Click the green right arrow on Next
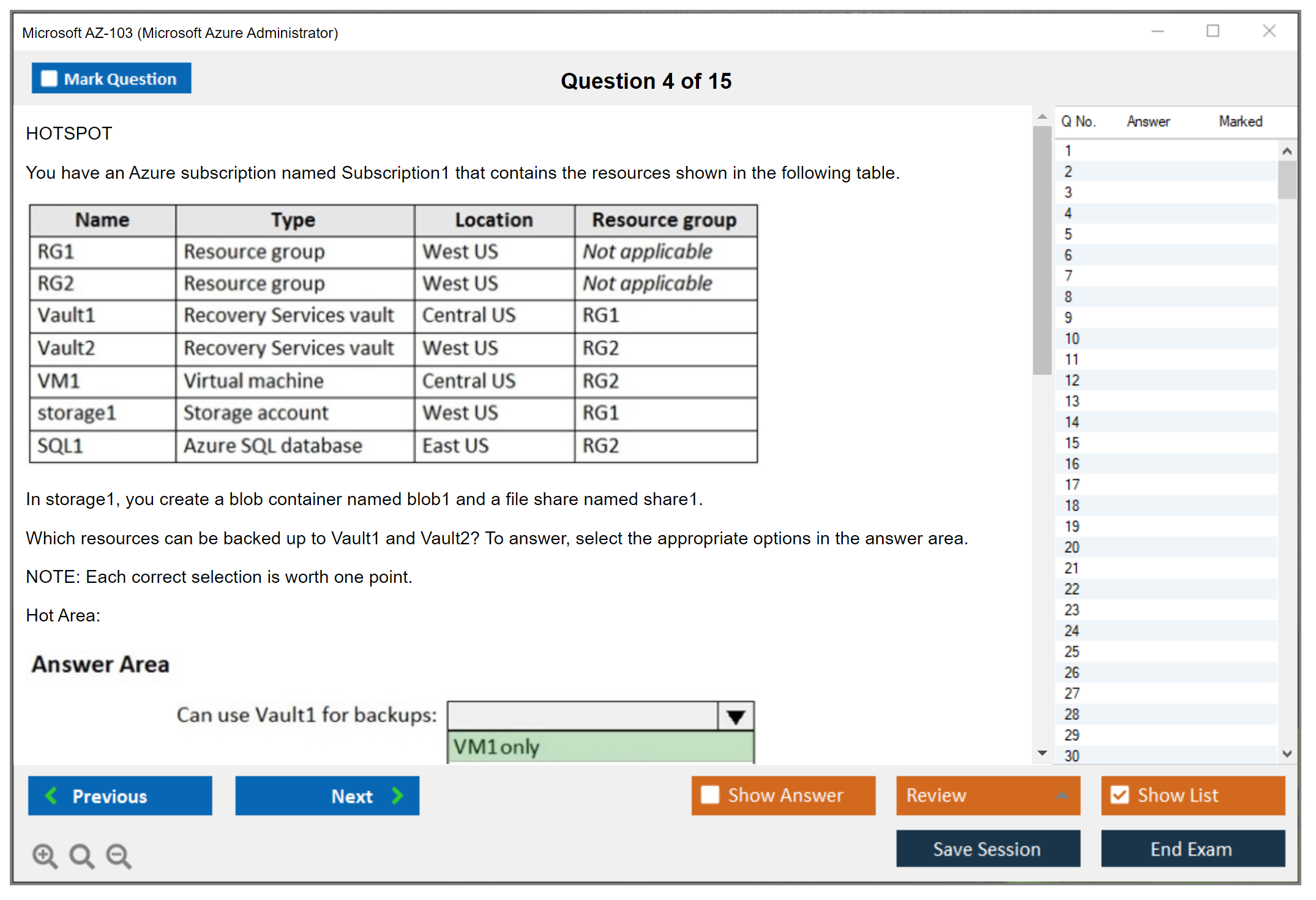This screenshot has width=1316, height=900. (398, 795)
